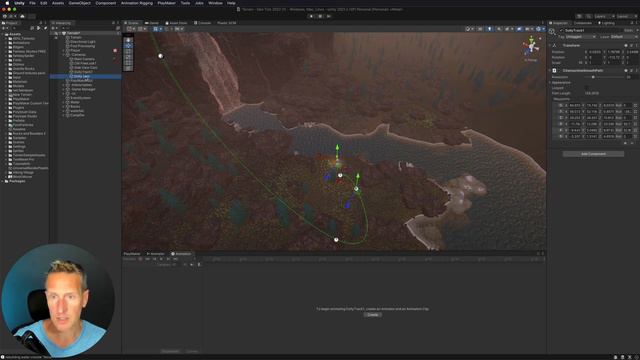Go to last keyframe in Animation window
This screenshot has width=640, height=360.
(175, 259)
